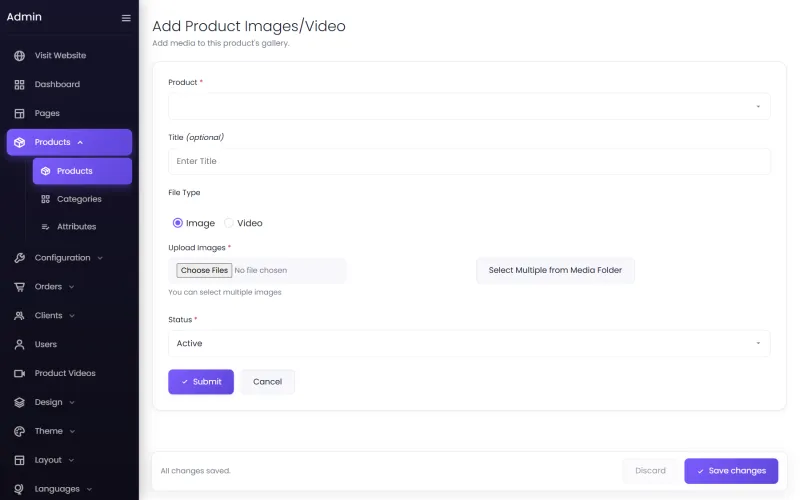Click Select Multiple from Media Folder
The height and width of the screenshot is (500, 800).
[555, 270]
